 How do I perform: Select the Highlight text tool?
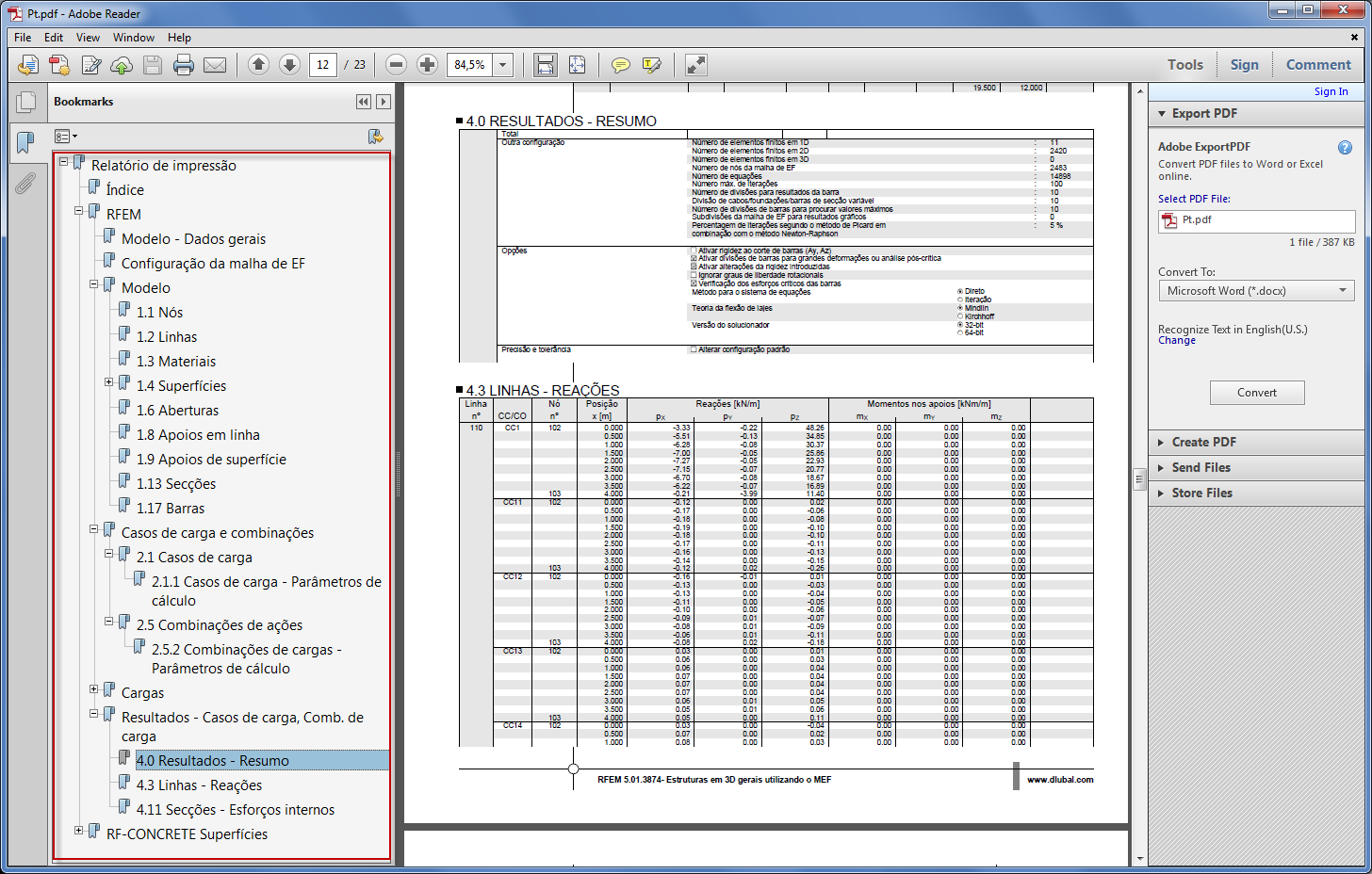(x=651, y=65)
